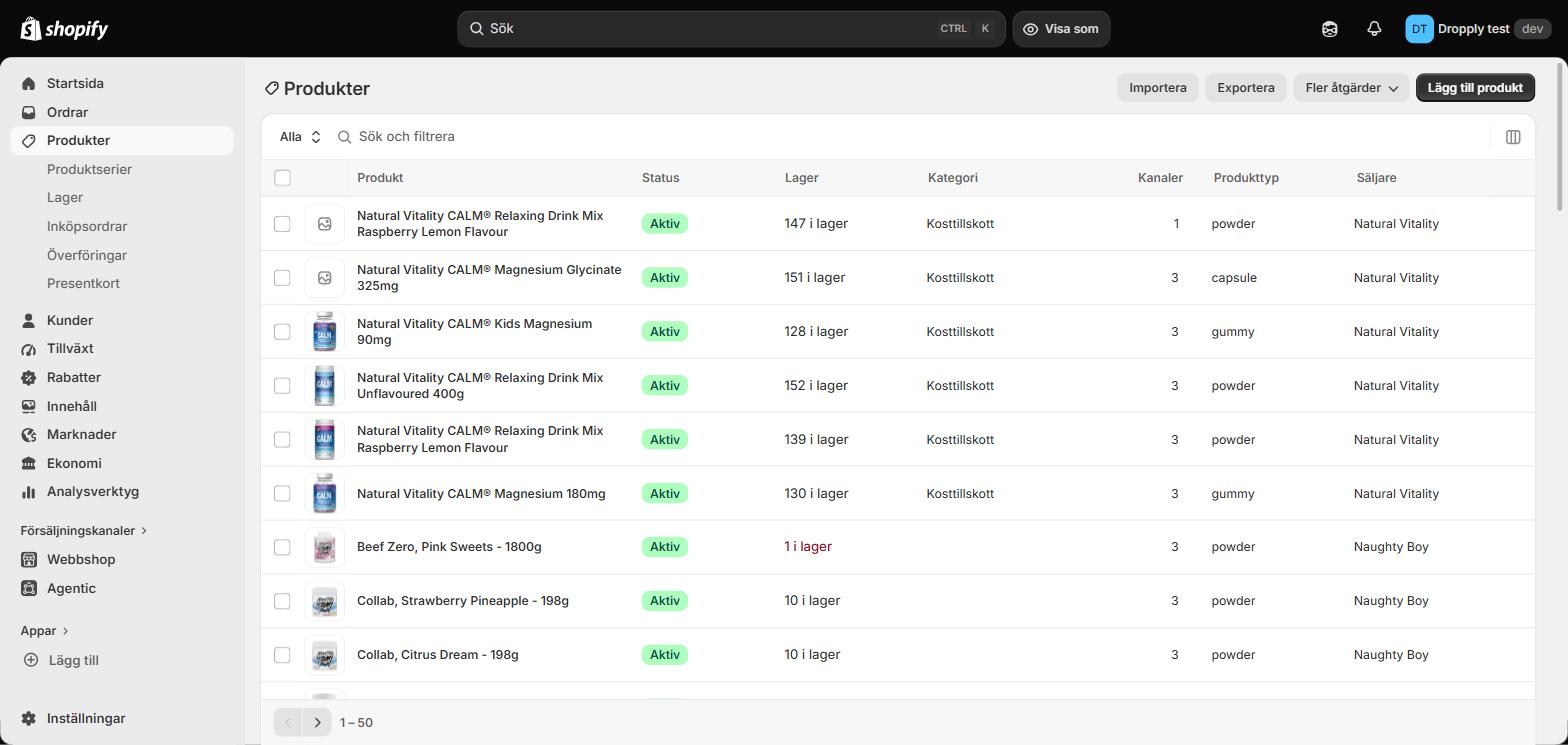Screen dimensions: 1568x745
Task: Open the Sidekick assistant icon
Action: click(x=1329, y=29)
